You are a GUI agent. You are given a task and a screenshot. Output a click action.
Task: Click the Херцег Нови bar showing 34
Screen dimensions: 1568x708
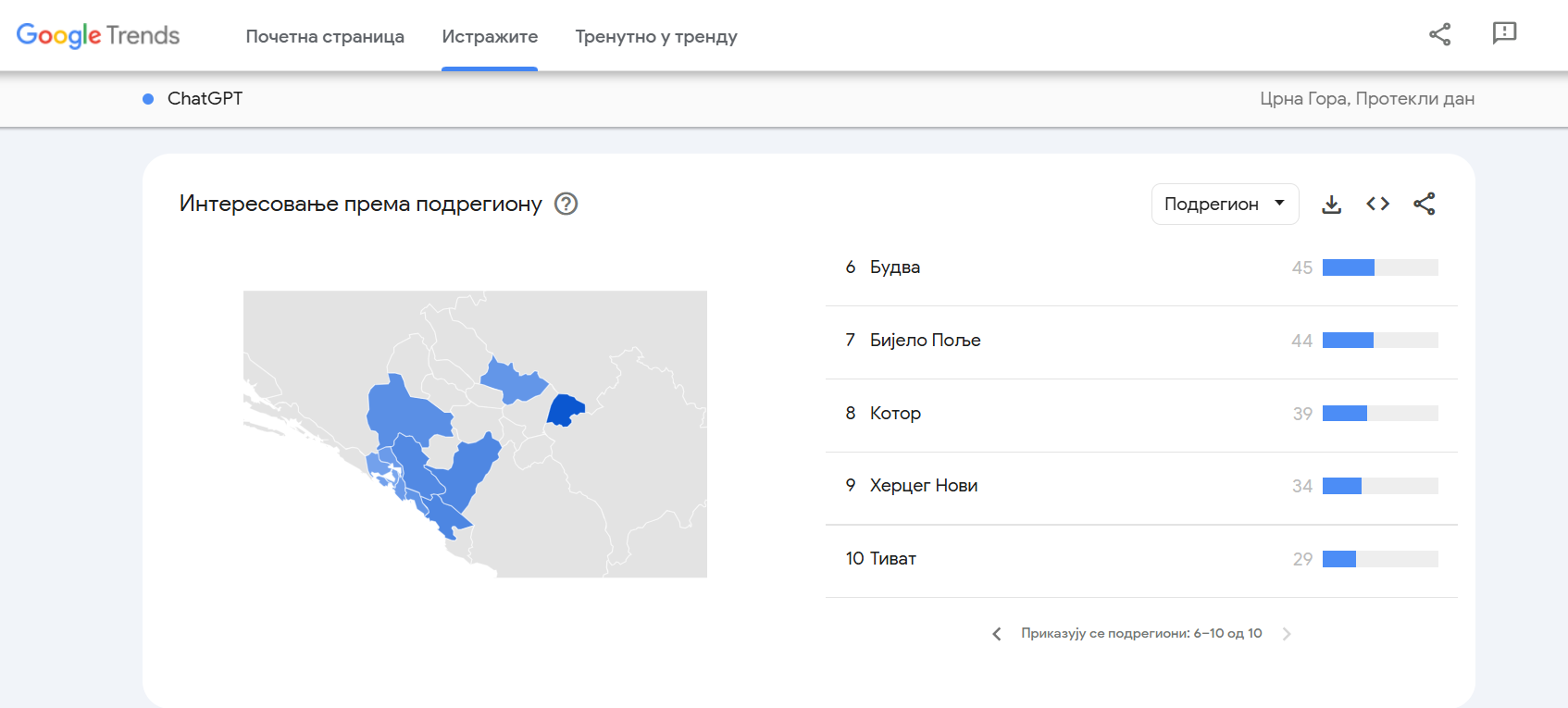click(x=1380, y=486)
